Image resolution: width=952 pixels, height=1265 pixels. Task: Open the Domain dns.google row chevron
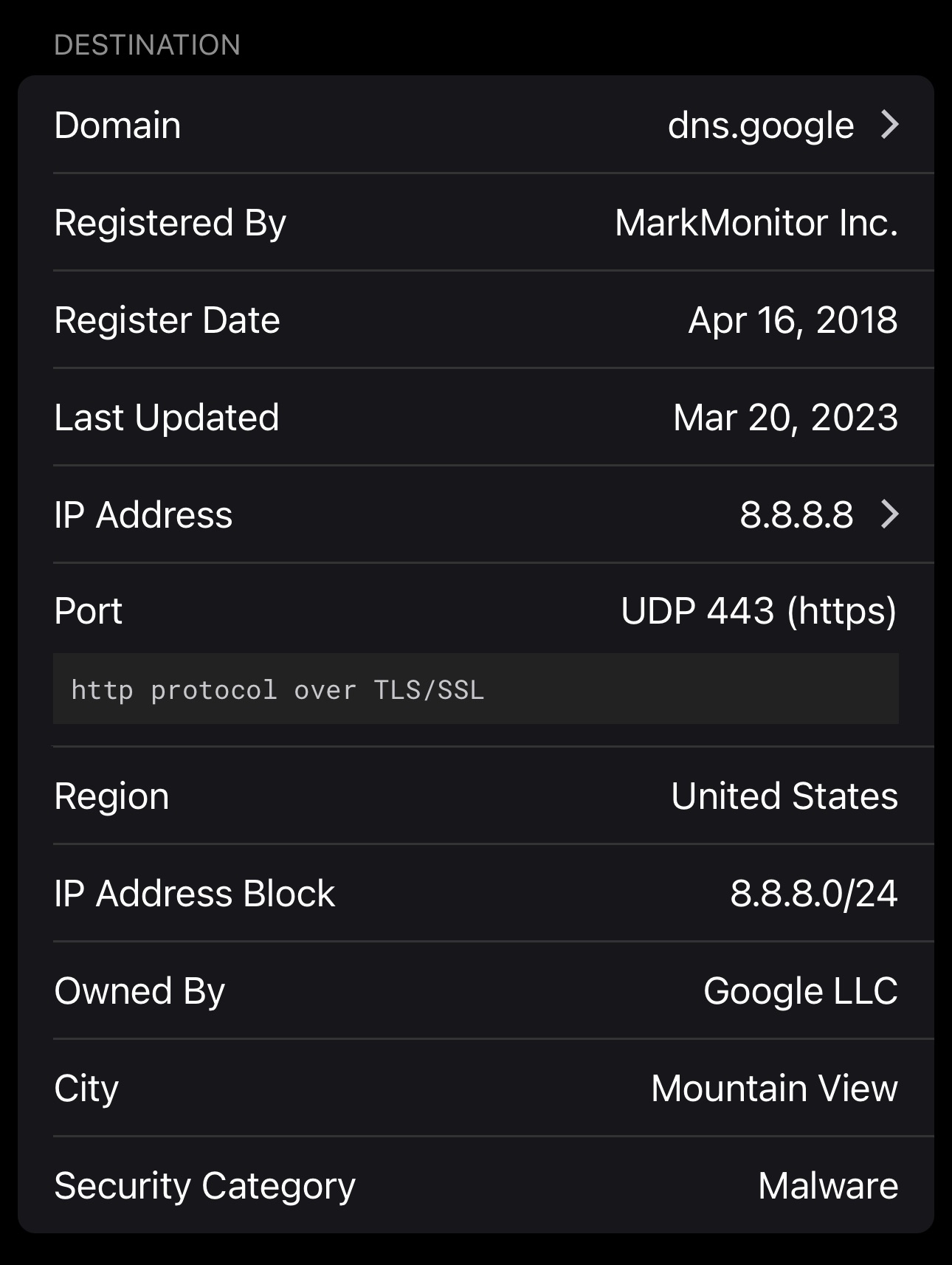pyautogui.click(x=890, y=125)
